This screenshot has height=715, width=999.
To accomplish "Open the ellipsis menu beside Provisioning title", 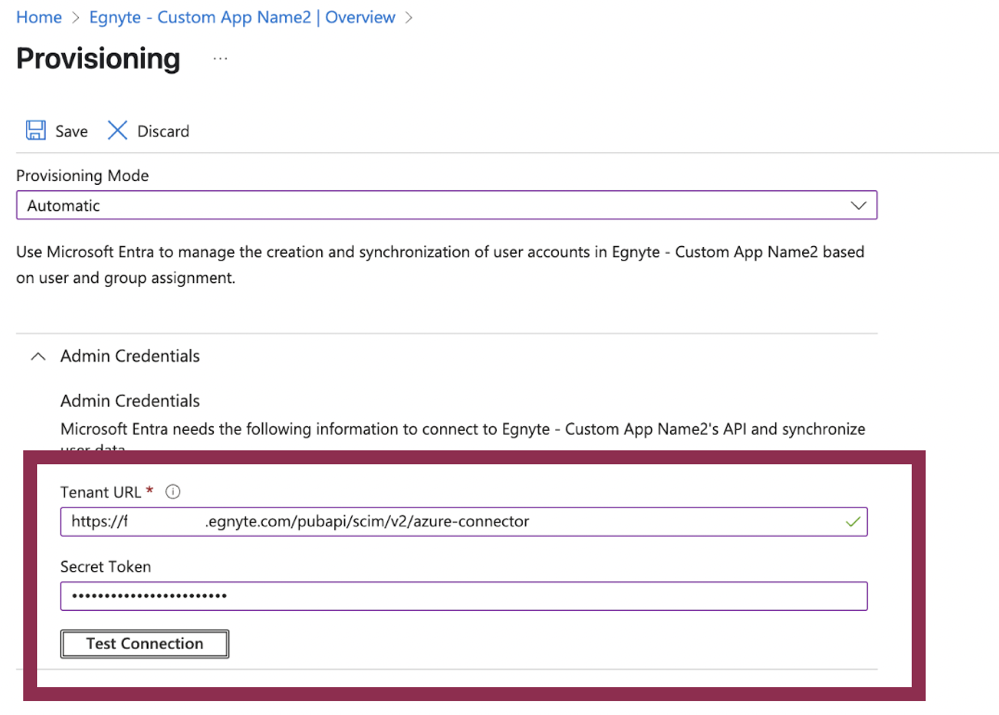I will (222, 60).
